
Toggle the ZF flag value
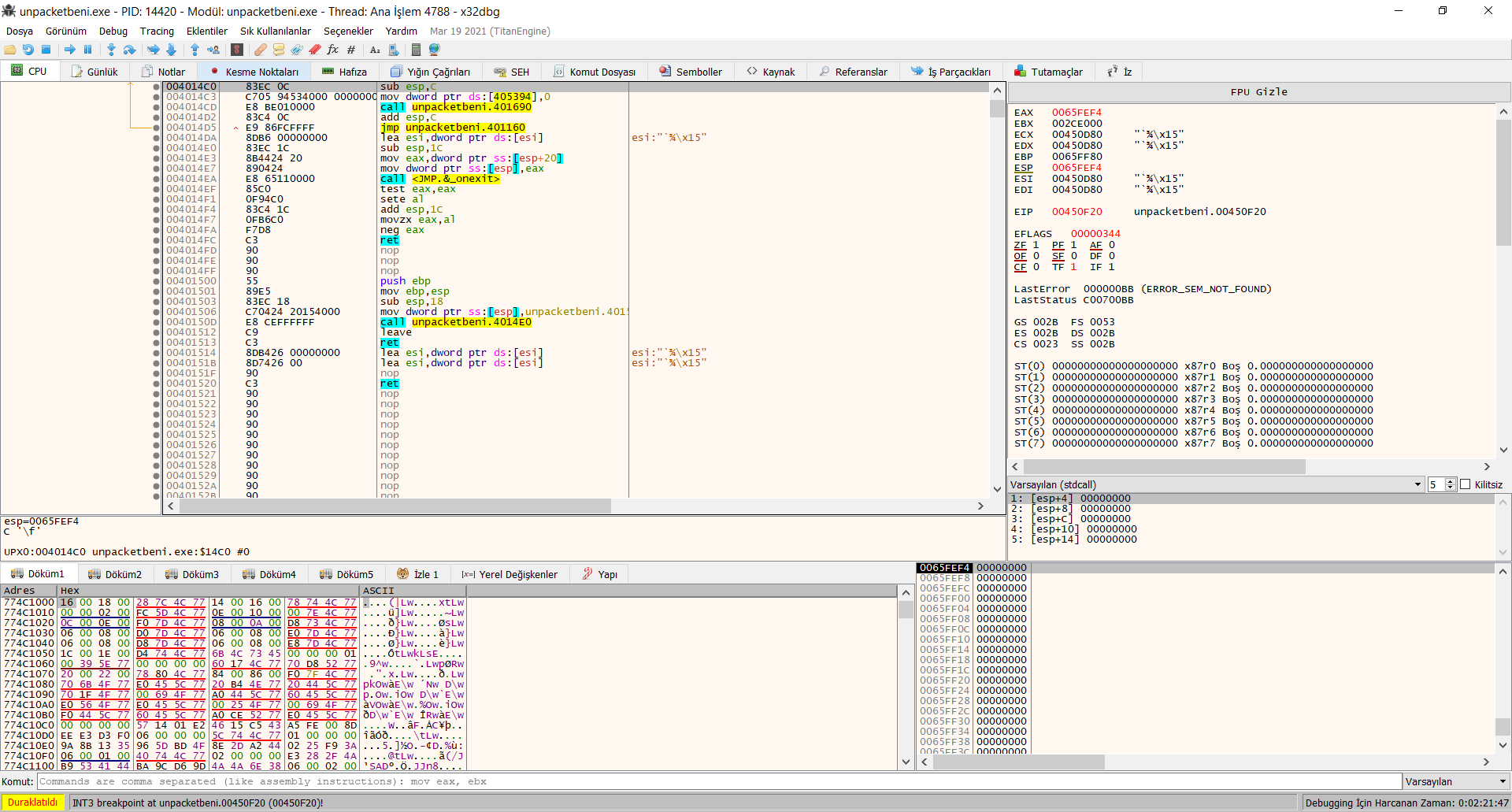pos(1036,245)
